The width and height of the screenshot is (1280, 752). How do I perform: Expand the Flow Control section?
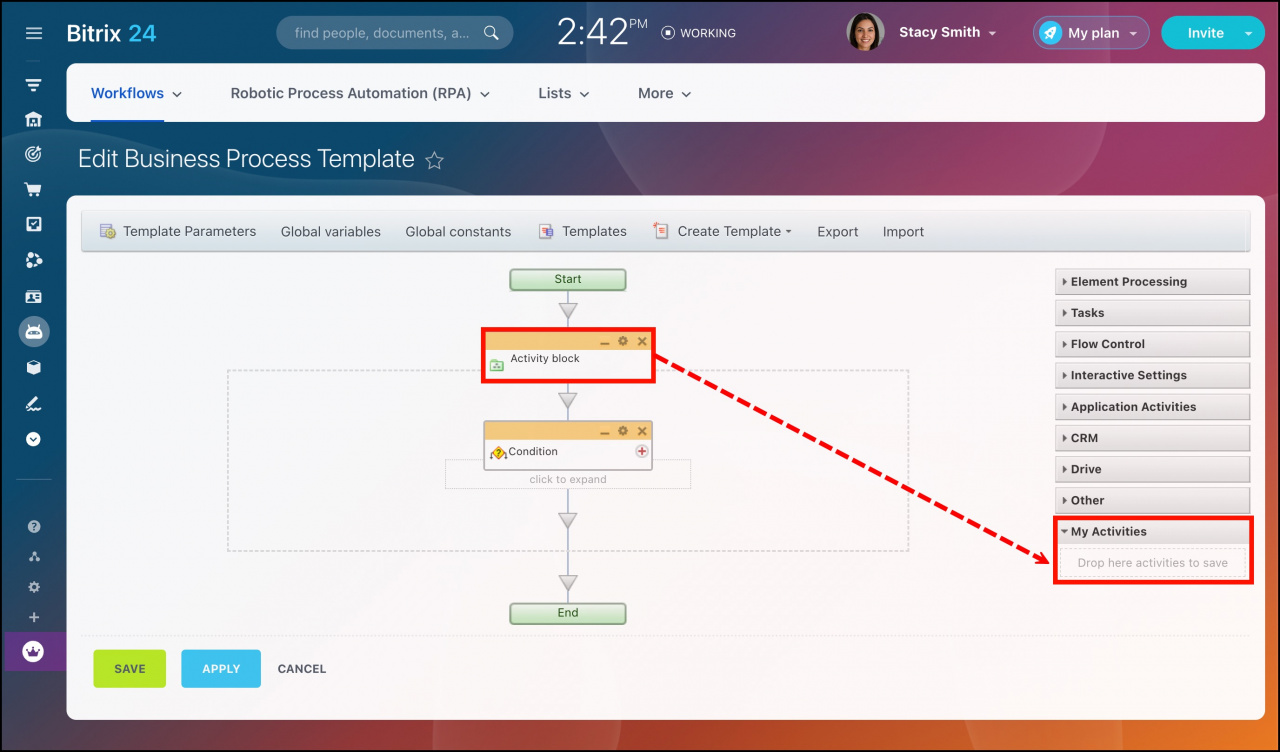pos(1152,344)
